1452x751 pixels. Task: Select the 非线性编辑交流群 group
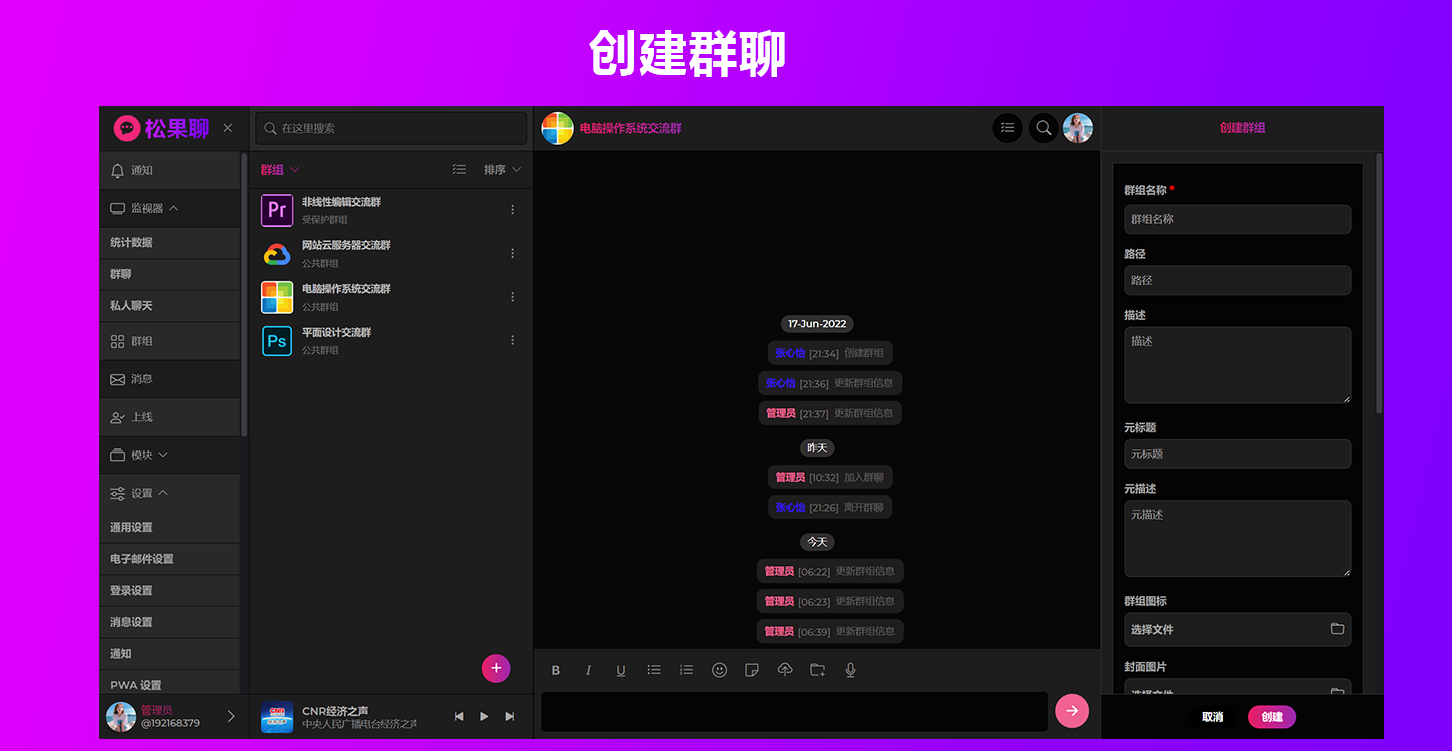coord(391,210)
